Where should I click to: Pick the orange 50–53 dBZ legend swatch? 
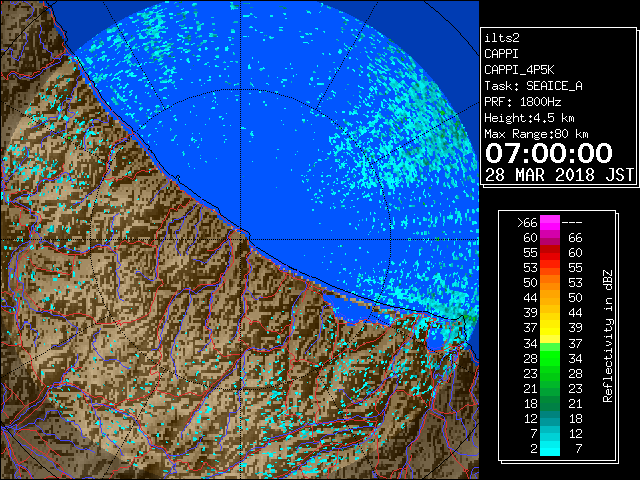(550, 282)
